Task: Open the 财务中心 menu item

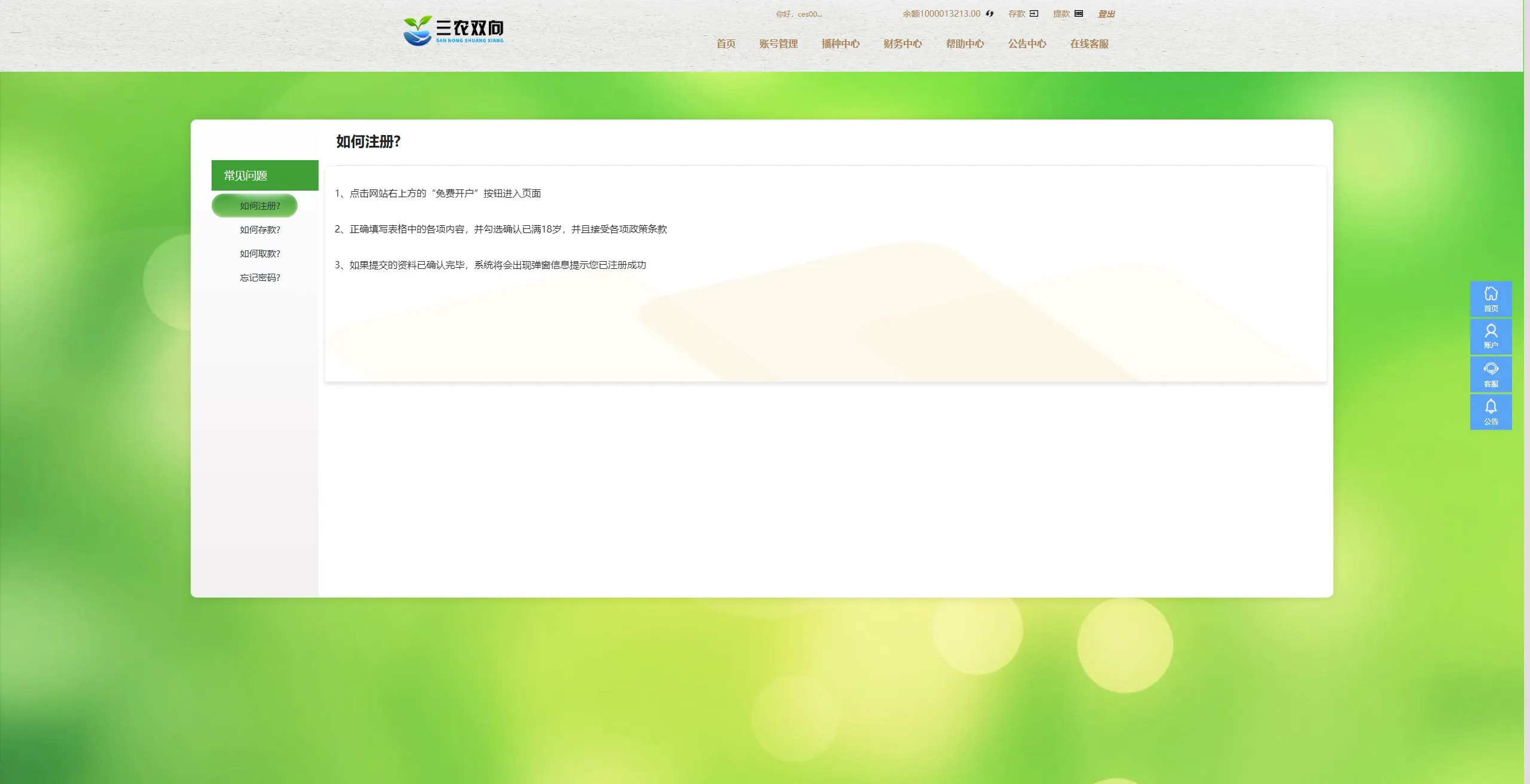Action: click(x=902, y=44)
